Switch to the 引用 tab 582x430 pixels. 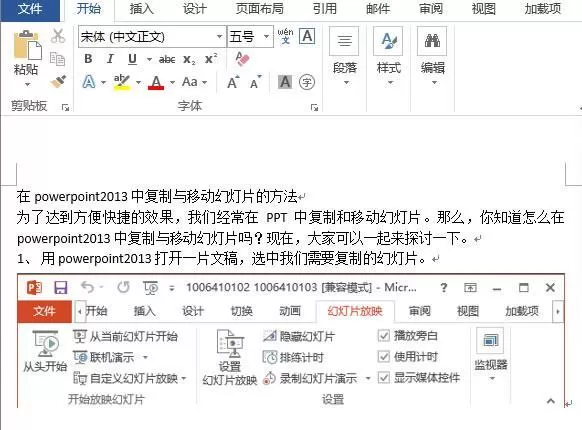click(x=324, y=9)
